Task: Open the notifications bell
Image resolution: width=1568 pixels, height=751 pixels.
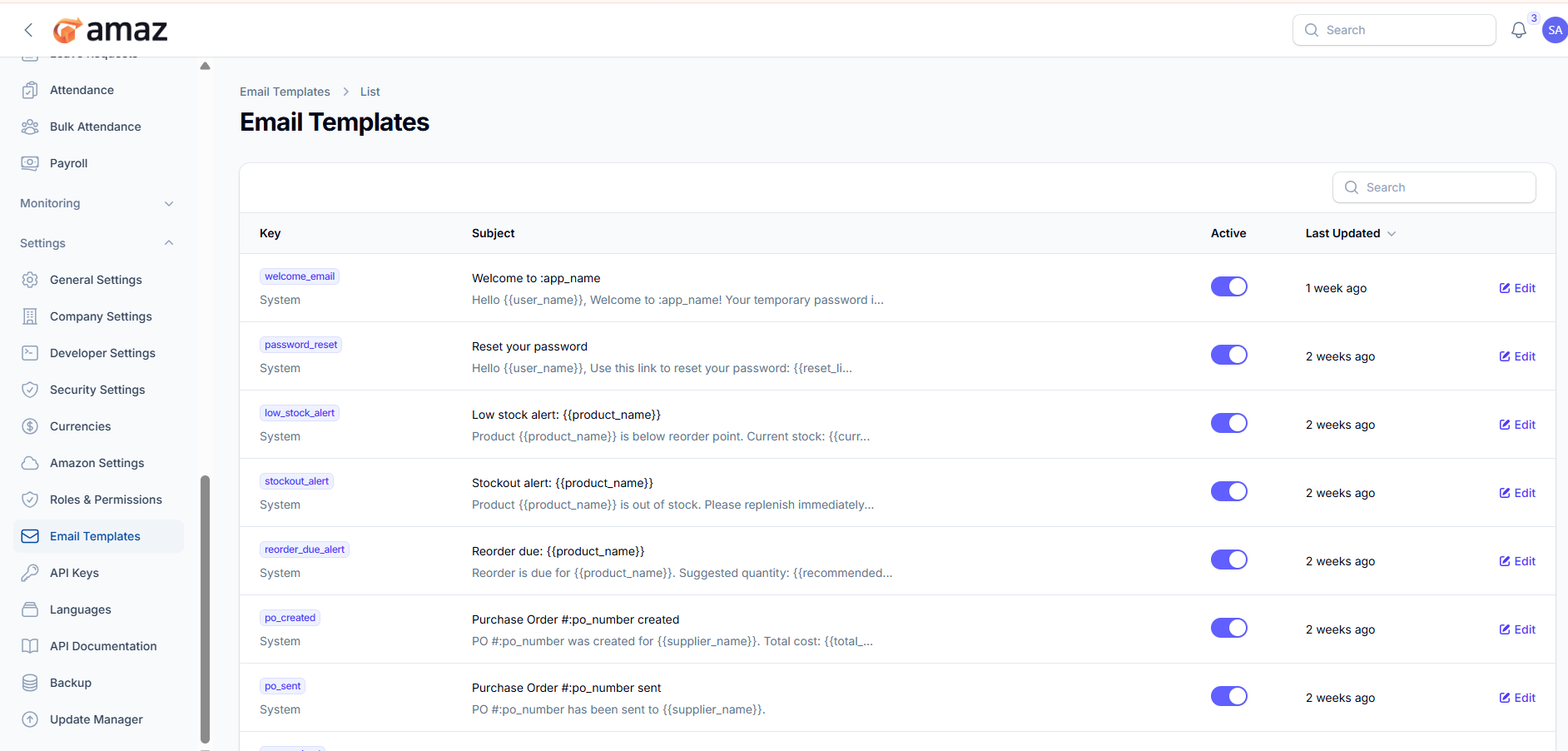Action: pos(1519,30)
